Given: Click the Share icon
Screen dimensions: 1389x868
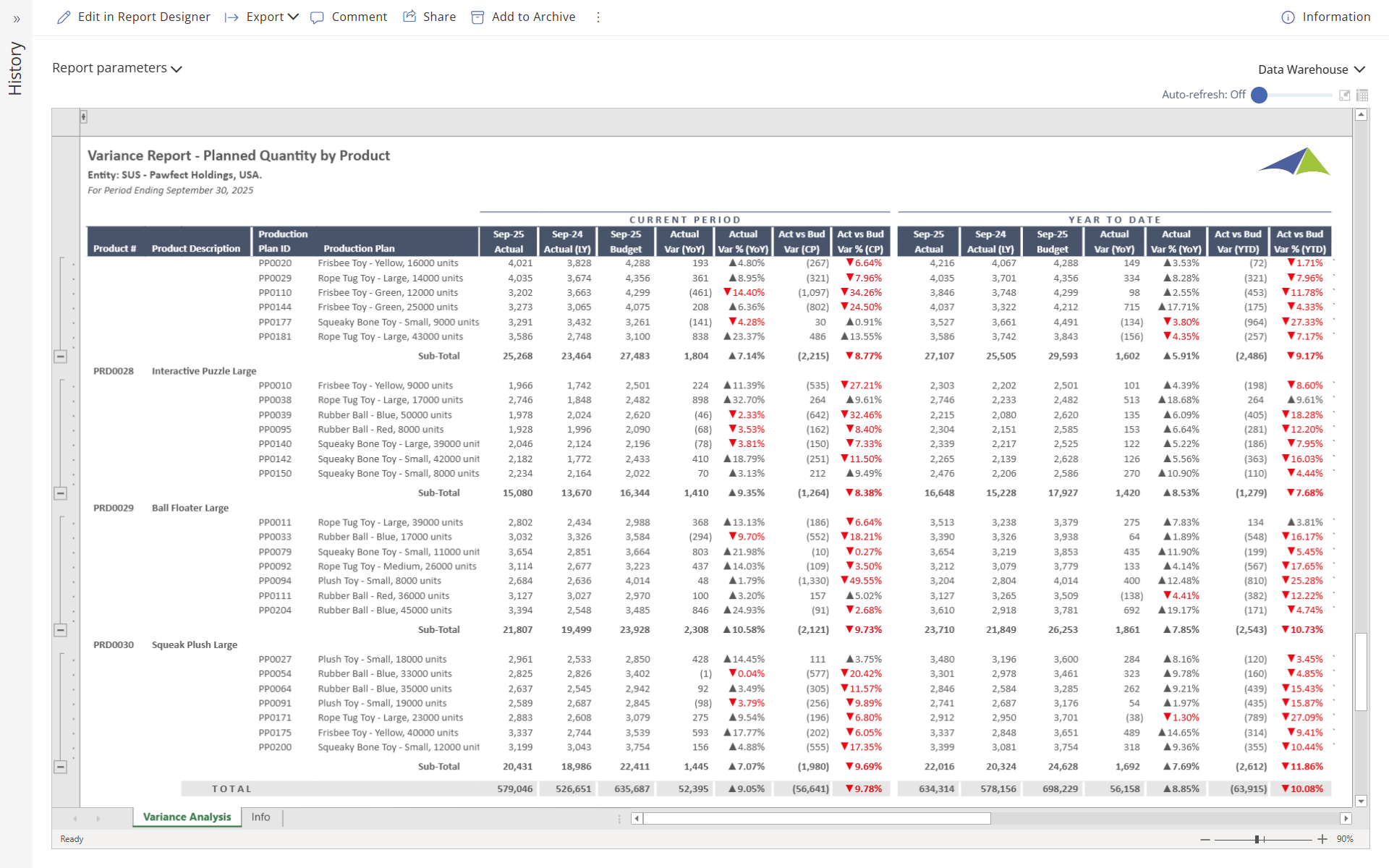Looking at the screenshot, I should (x=409, y=17).
